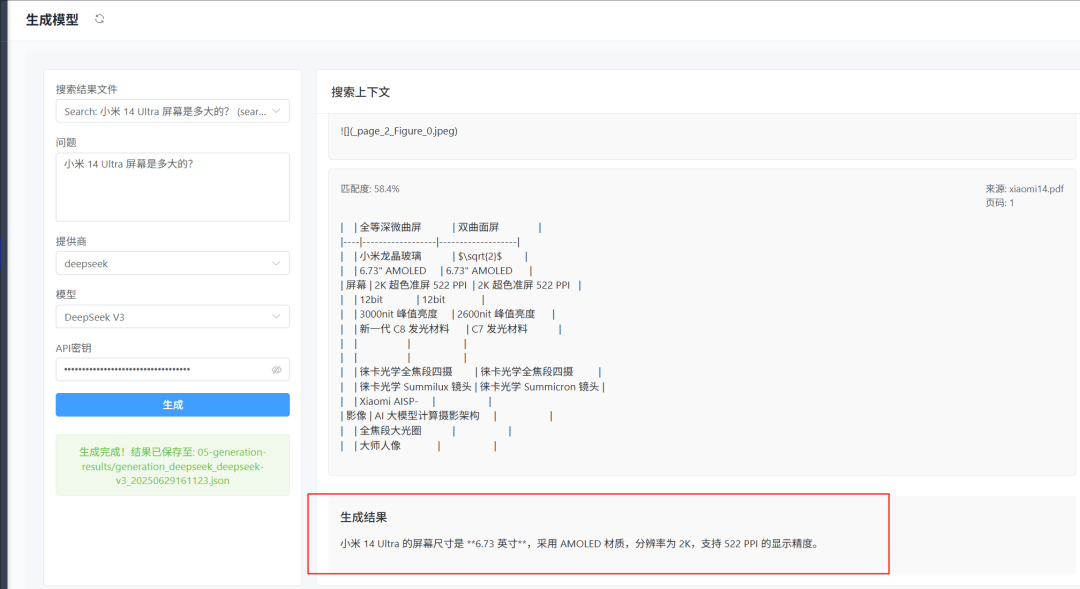
Task: Click the 搜索上下文 panel heading
Action: [x=361, y=92]
